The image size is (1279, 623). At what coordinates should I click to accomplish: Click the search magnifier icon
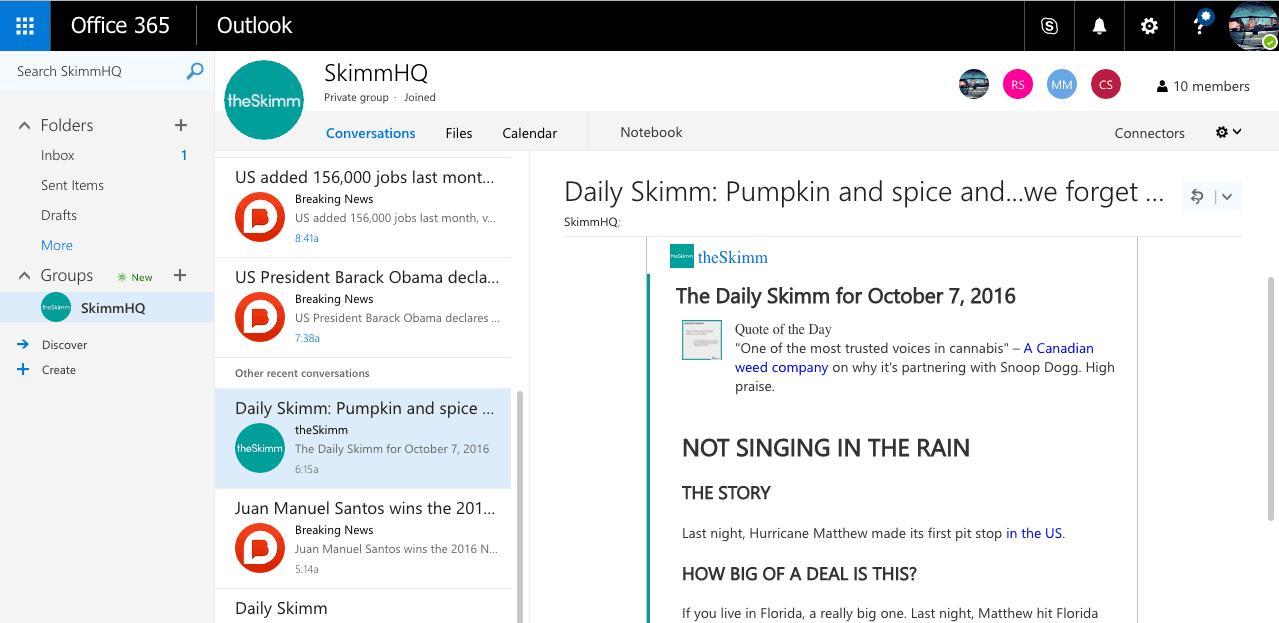coord(195,71)
